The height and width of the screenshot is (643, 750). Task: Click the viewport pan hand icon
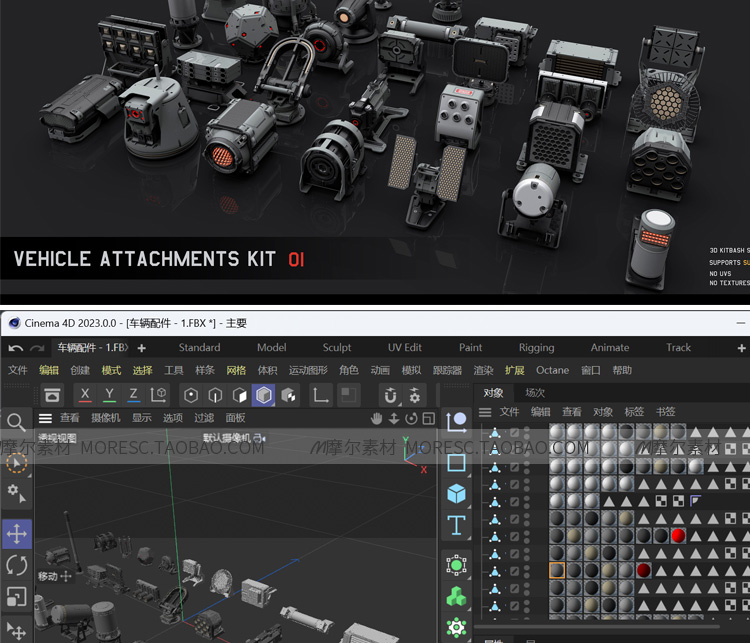coord(377,419)
